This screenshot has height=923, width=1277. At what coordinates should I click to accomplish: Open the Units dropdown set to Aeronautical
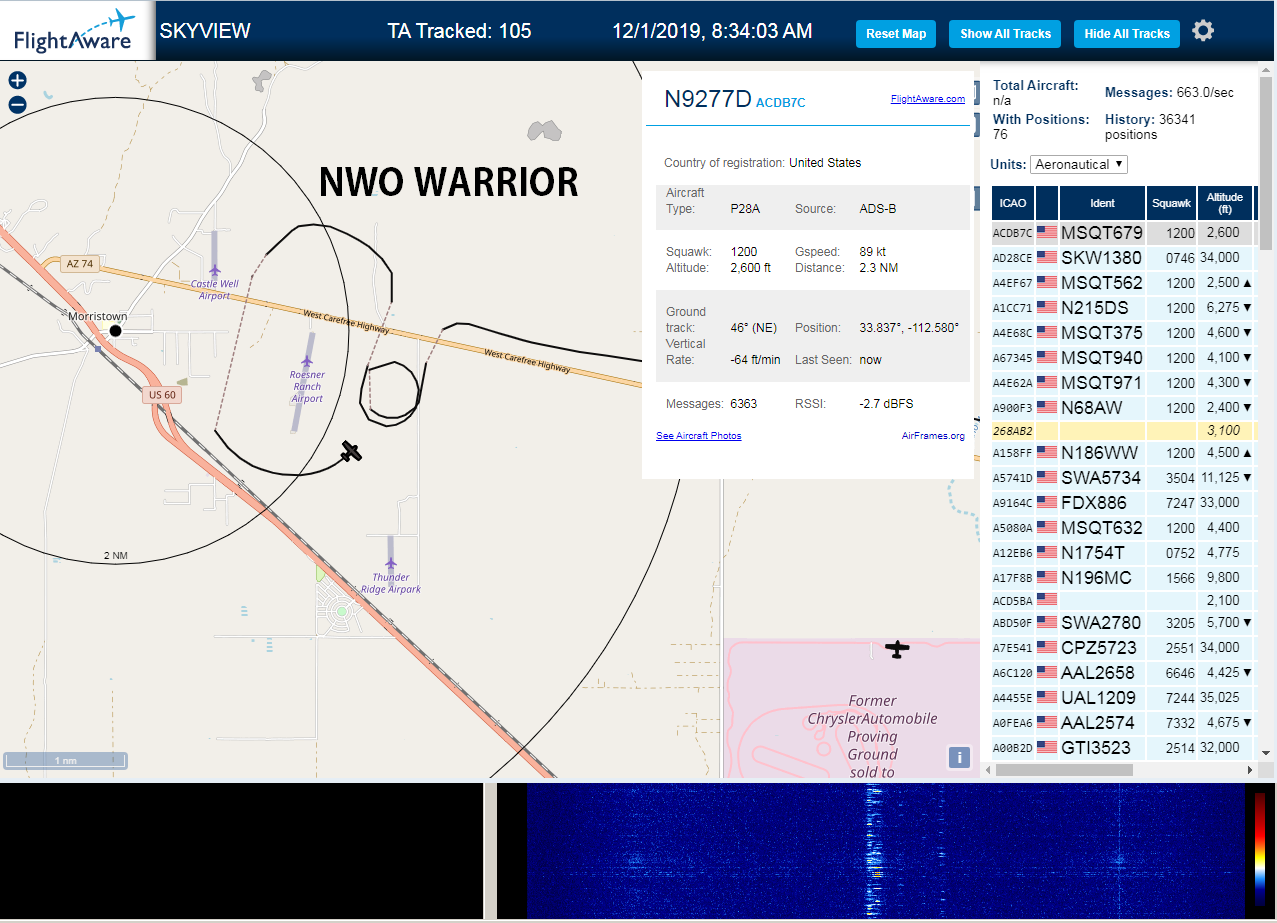(x=1079, y=164)
